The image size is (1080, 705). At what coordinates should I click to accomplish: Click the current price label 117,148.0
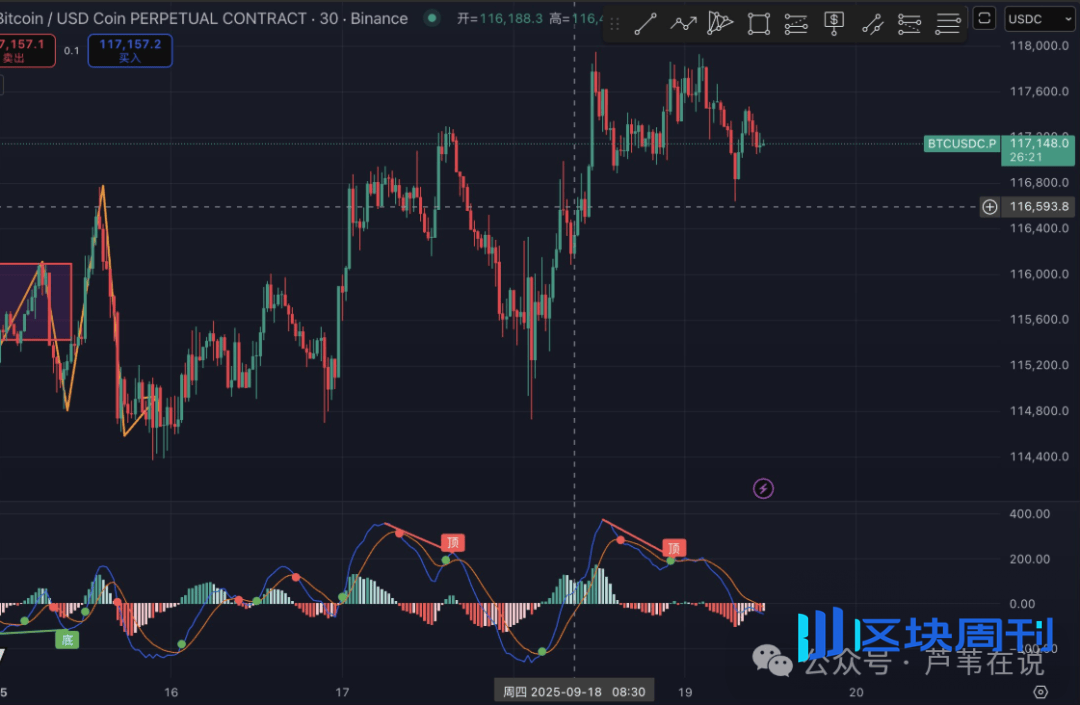tap(1038, 150)
